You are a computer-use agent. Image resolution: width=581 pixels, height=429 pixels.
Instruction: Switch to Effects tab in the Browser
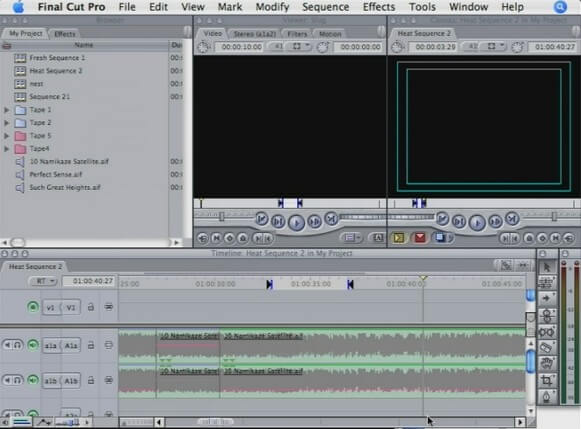pyautogui.click(x=64, y=34)
